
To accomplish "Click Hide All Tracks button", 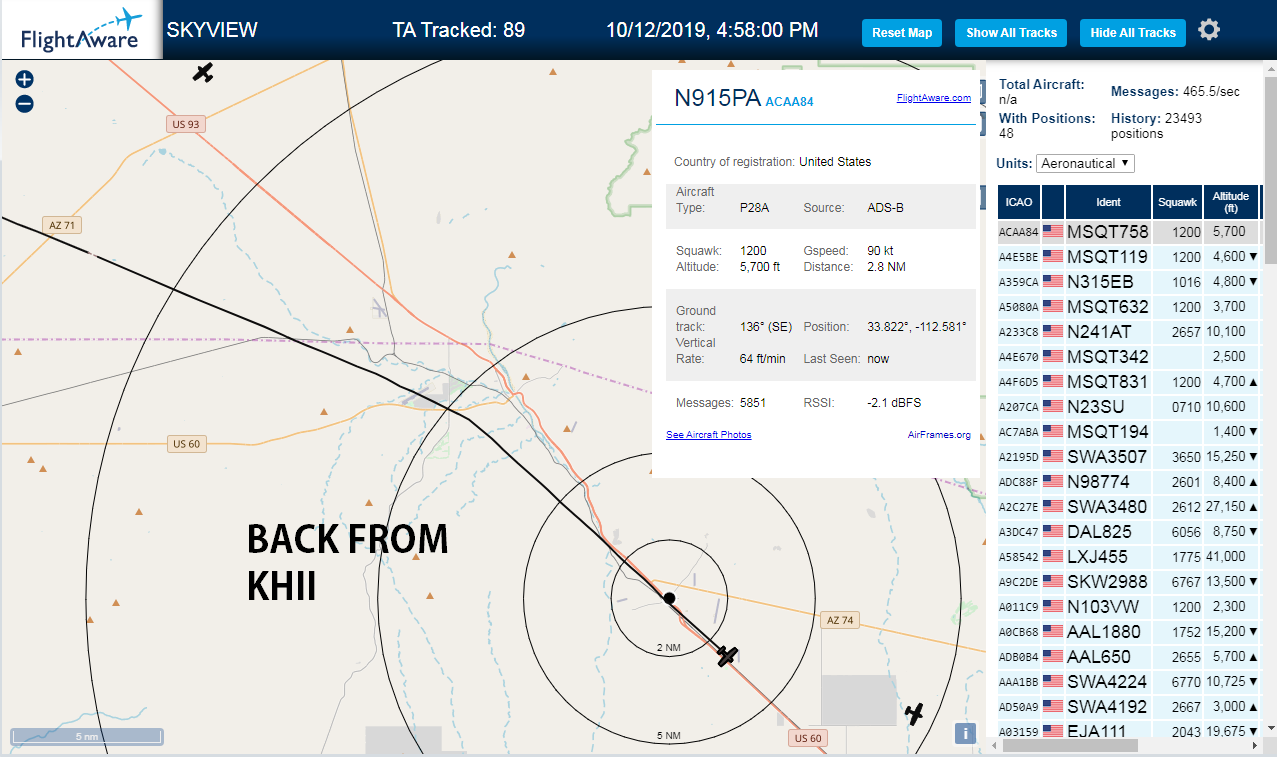I will 1133,33.
